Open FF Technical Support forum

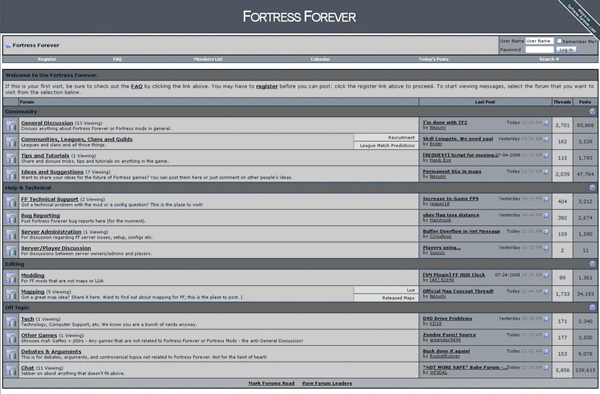point(49,199)
